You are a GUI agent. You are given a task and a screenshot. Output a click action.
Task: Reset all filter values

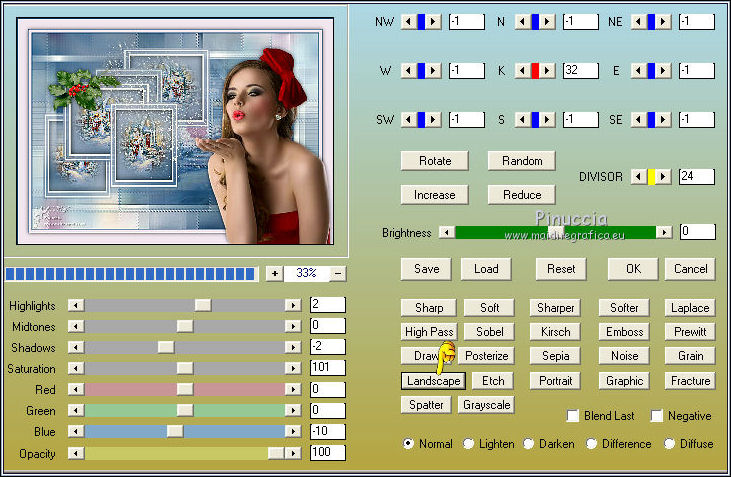[561, 269]
